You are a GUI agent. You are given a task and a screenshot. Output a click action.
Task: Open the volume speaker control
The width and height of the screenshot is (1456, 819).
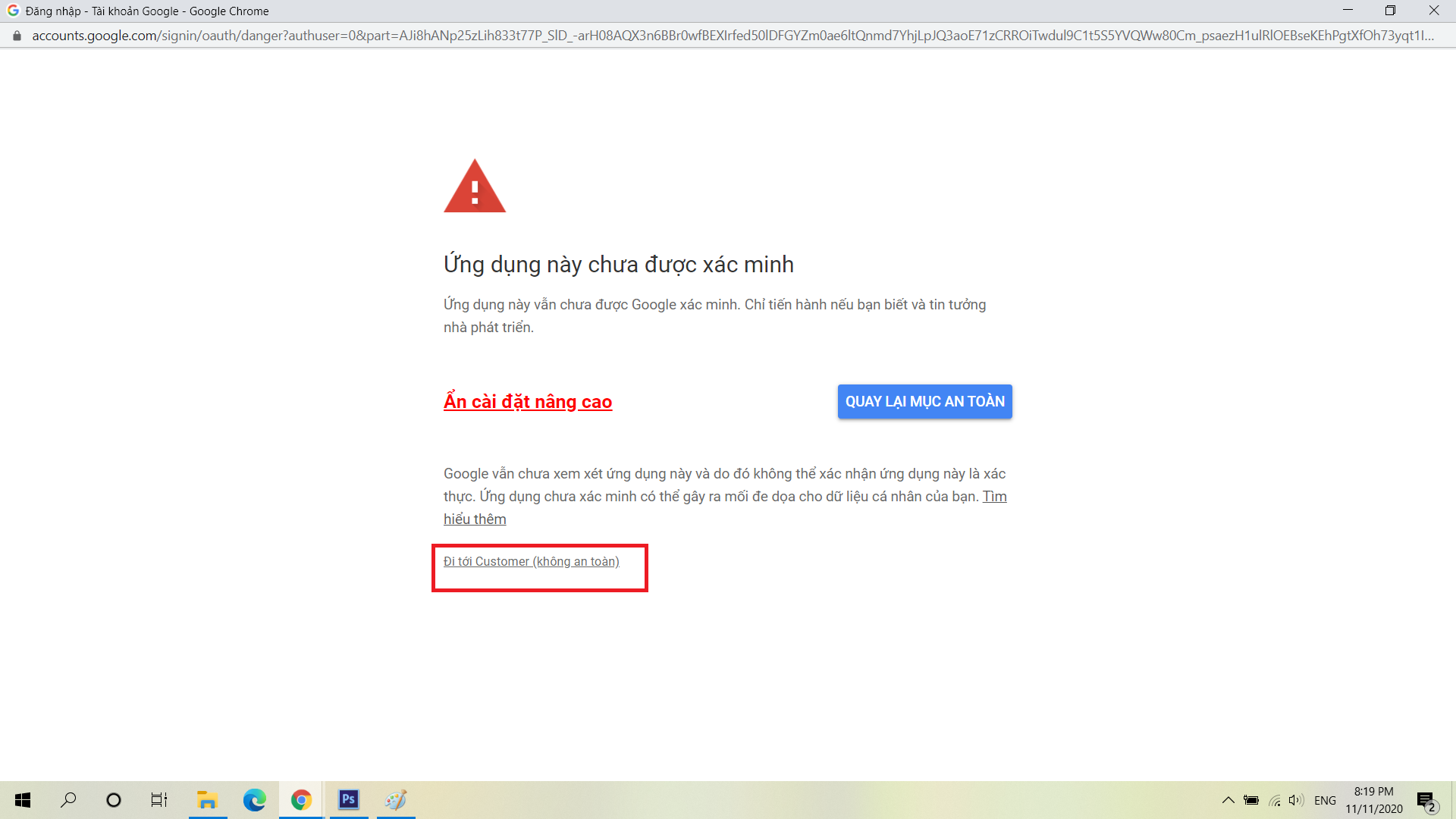[x=1296, y=800]
